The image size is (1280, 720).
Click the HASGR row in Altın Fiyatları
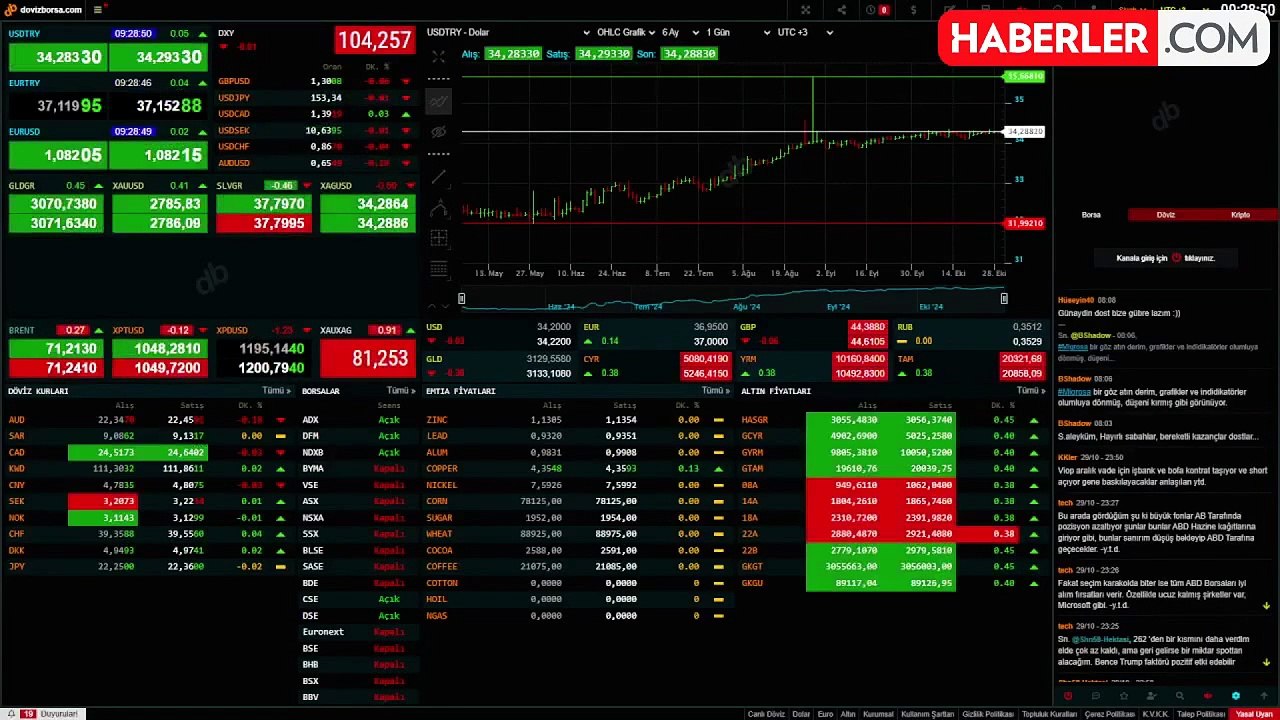tap(893, 420)
